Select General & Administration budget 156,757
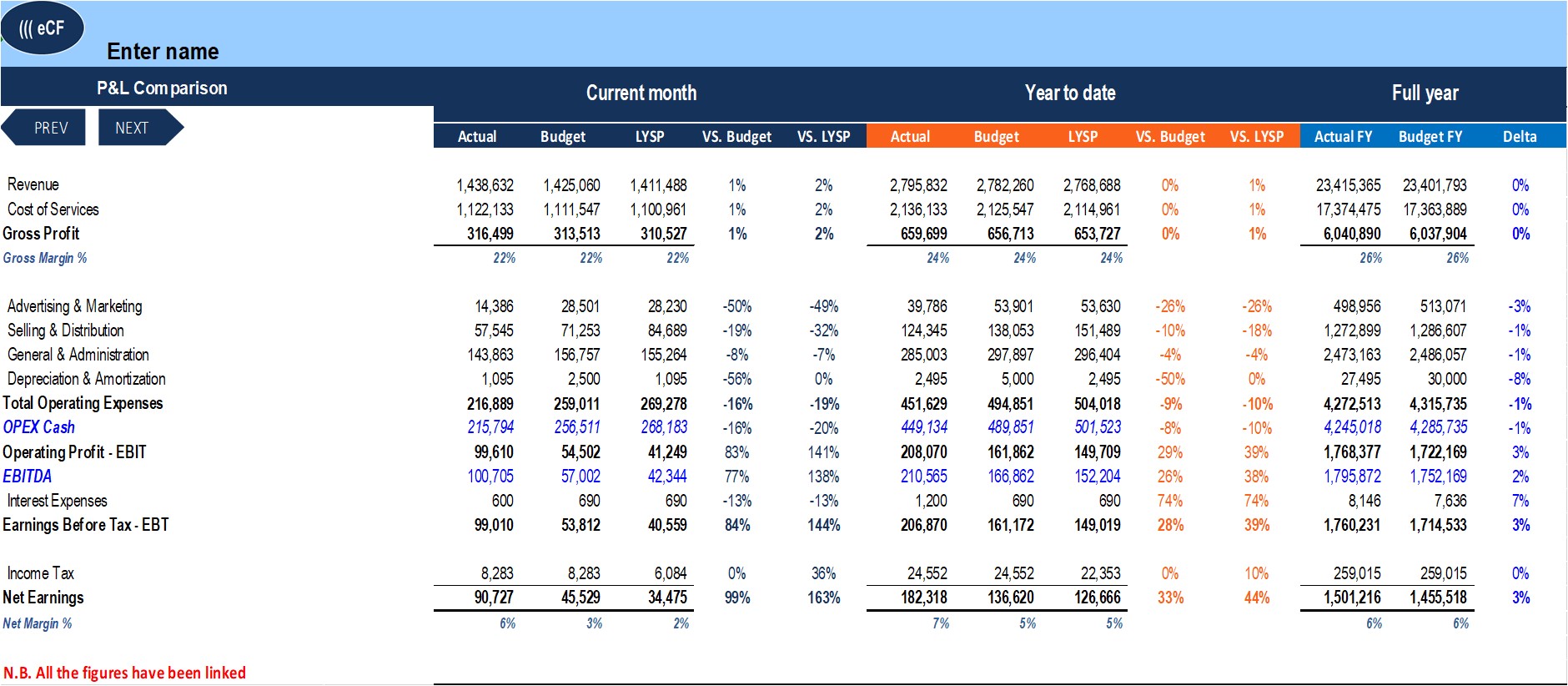 pos(577,356)
